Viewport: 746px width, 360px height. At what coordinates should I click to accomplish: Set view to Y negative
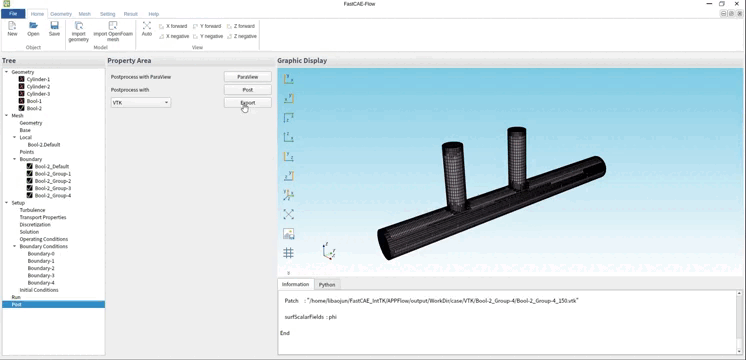coord(208,36)
